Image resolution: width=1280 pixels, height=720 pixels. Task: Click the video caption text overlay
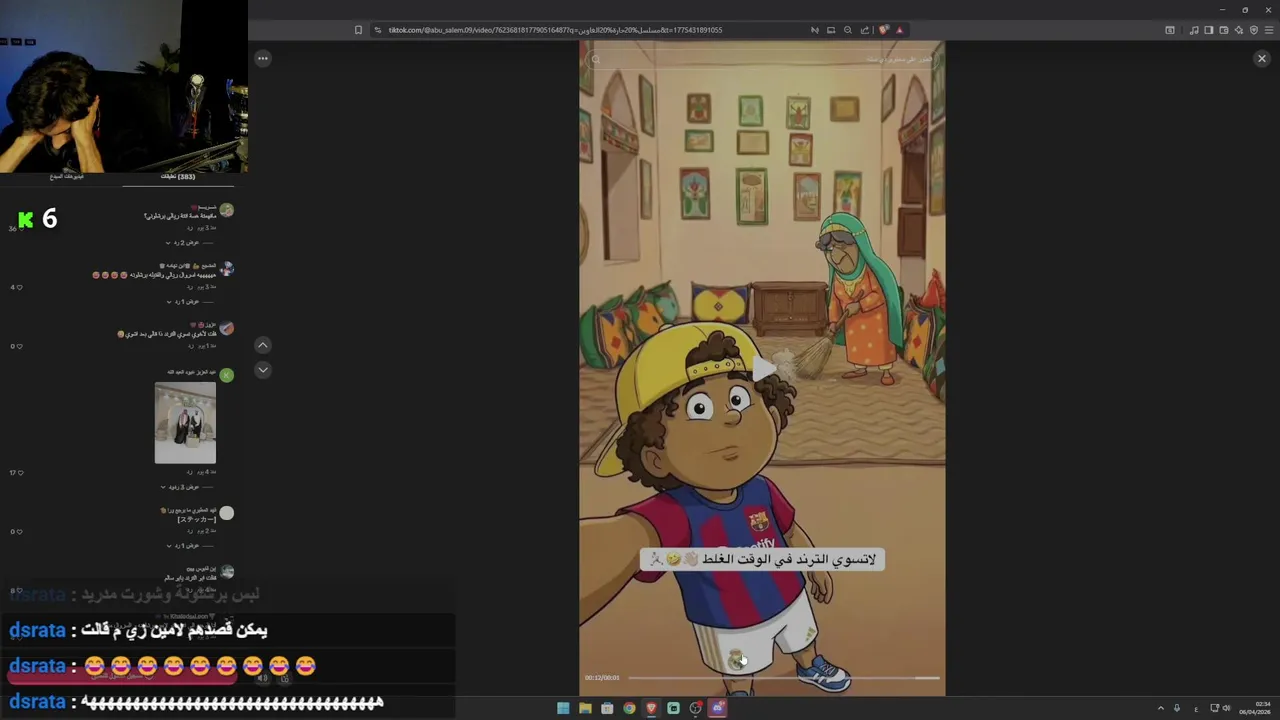pyautogui.click(x=762, y=560)
